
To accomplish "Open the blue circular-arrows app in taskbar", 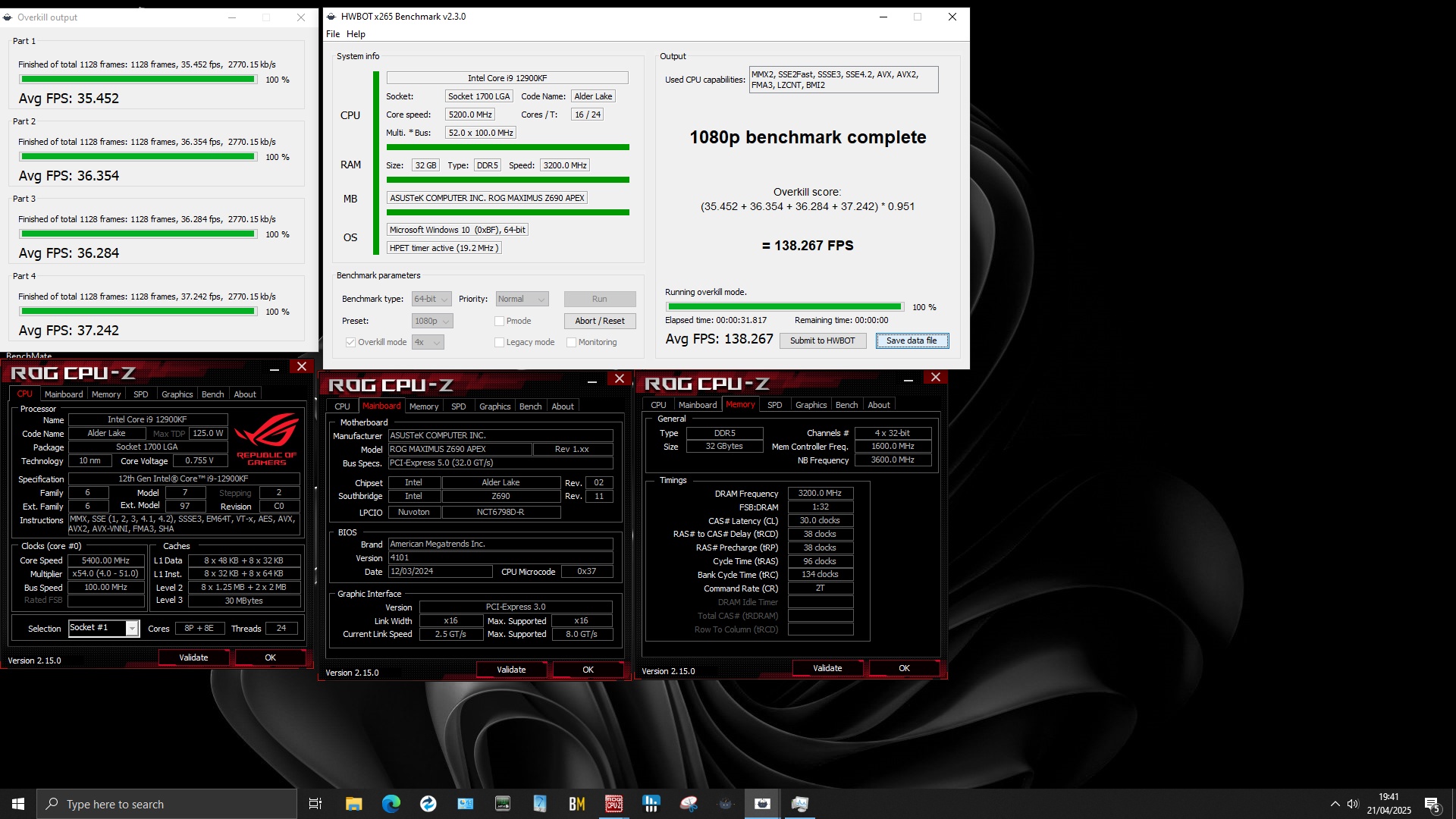I will click(x=428, y=804).
